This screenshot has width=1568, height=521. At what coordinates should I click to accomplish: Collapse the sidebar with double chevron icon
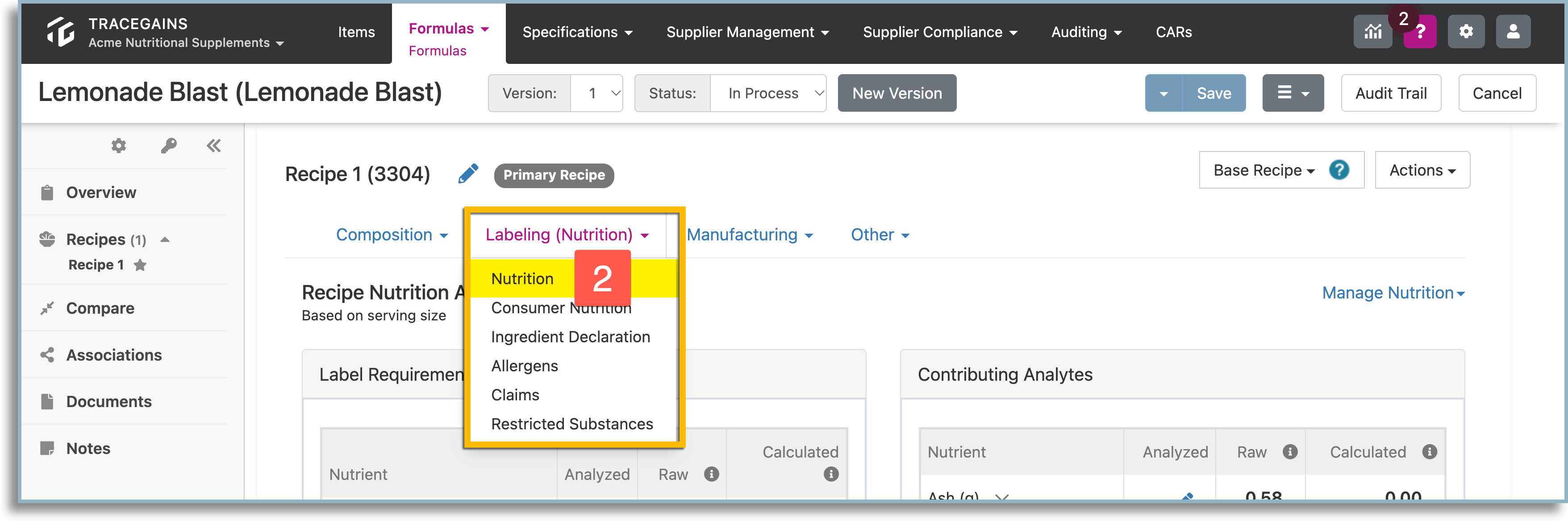[x=214, y=146]
